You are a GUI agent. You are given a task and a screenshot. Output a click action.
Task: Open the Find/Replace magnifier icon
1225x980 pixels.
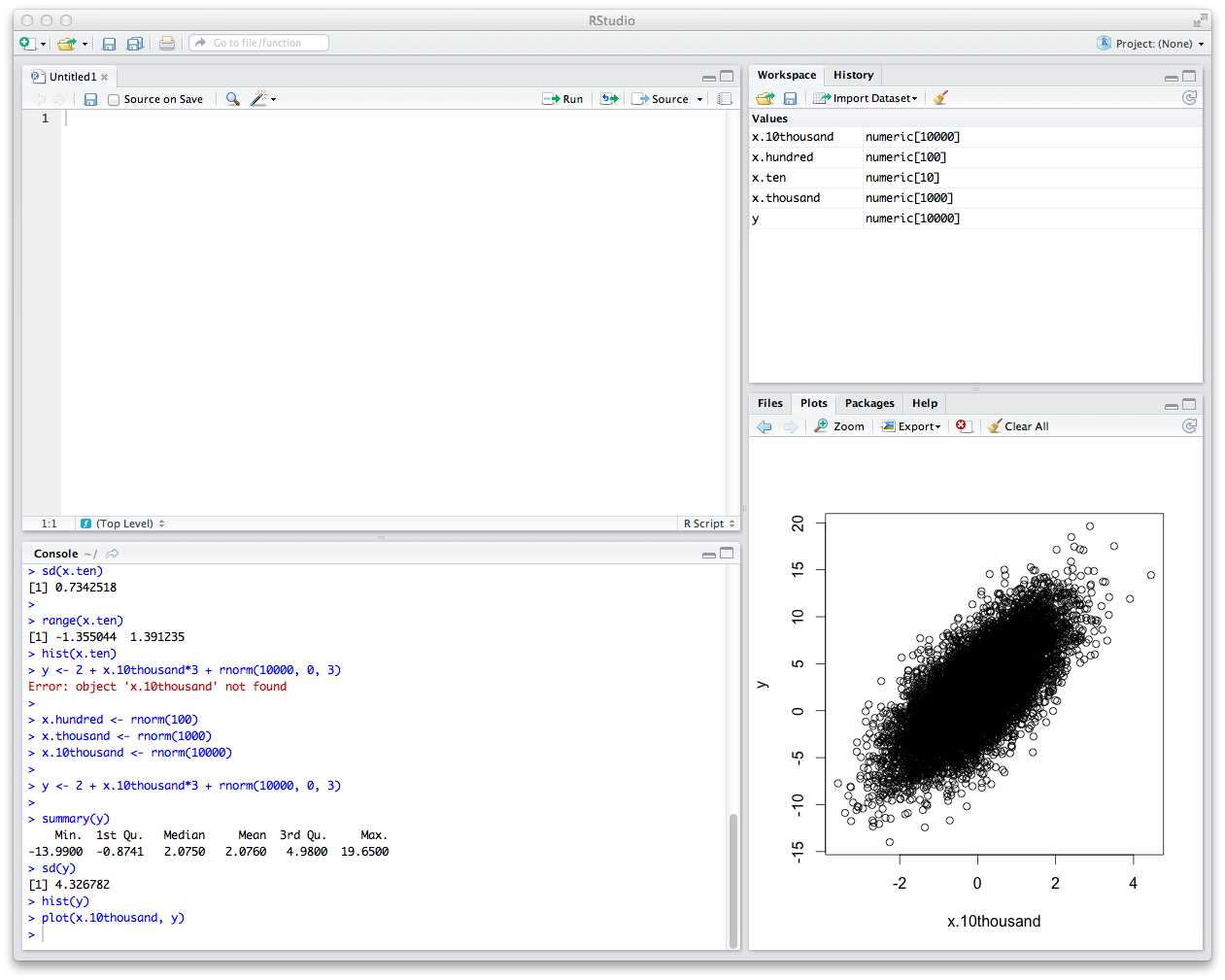232,99
